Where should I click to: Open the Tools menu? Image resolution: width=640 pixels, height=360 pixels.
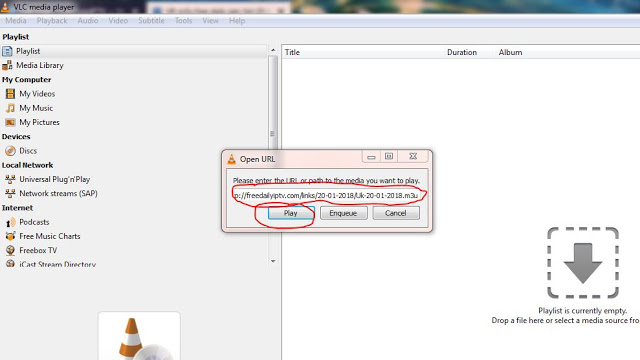(183, 21)
